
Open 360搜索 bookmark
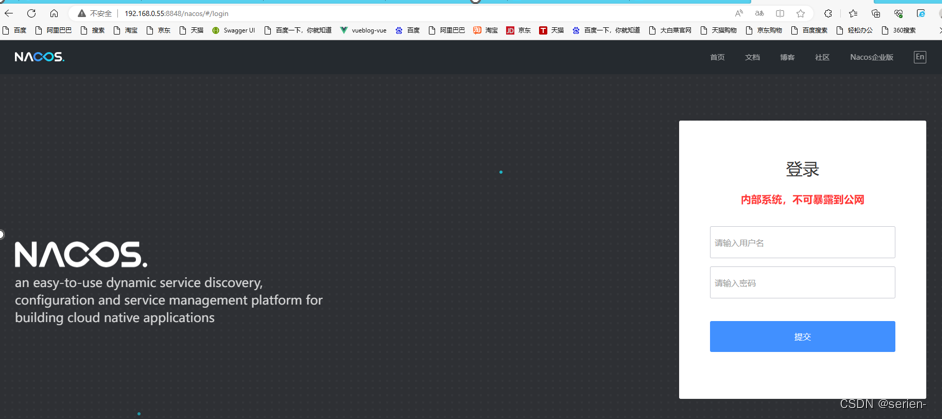899,30
